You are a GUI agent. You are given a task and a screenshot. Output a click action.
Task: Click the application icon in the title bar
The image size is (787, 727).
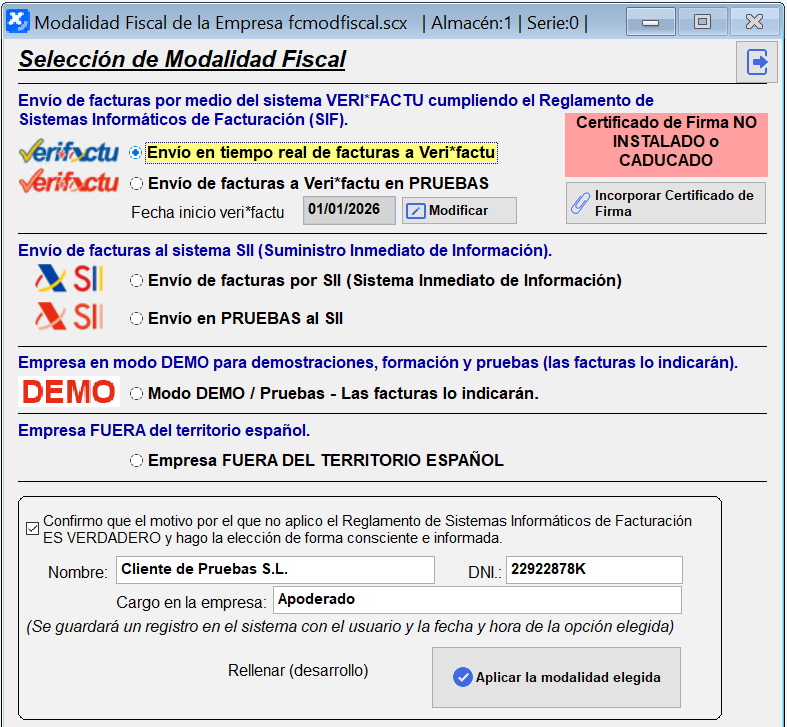click(x=18, y=22)
